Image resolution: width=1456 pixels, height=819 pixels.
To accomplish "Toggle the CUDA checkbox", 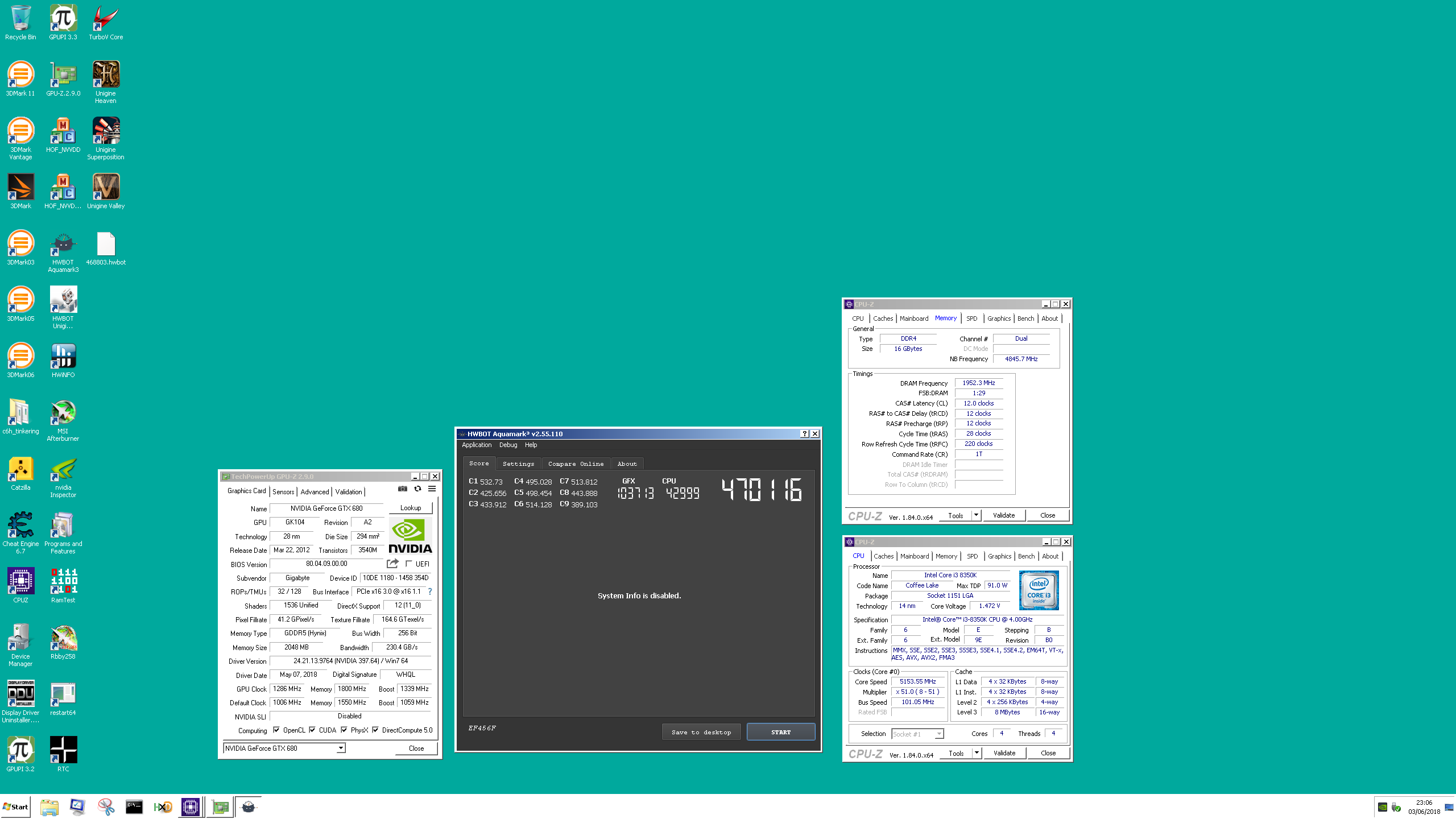I will click(x=312, y=730).
